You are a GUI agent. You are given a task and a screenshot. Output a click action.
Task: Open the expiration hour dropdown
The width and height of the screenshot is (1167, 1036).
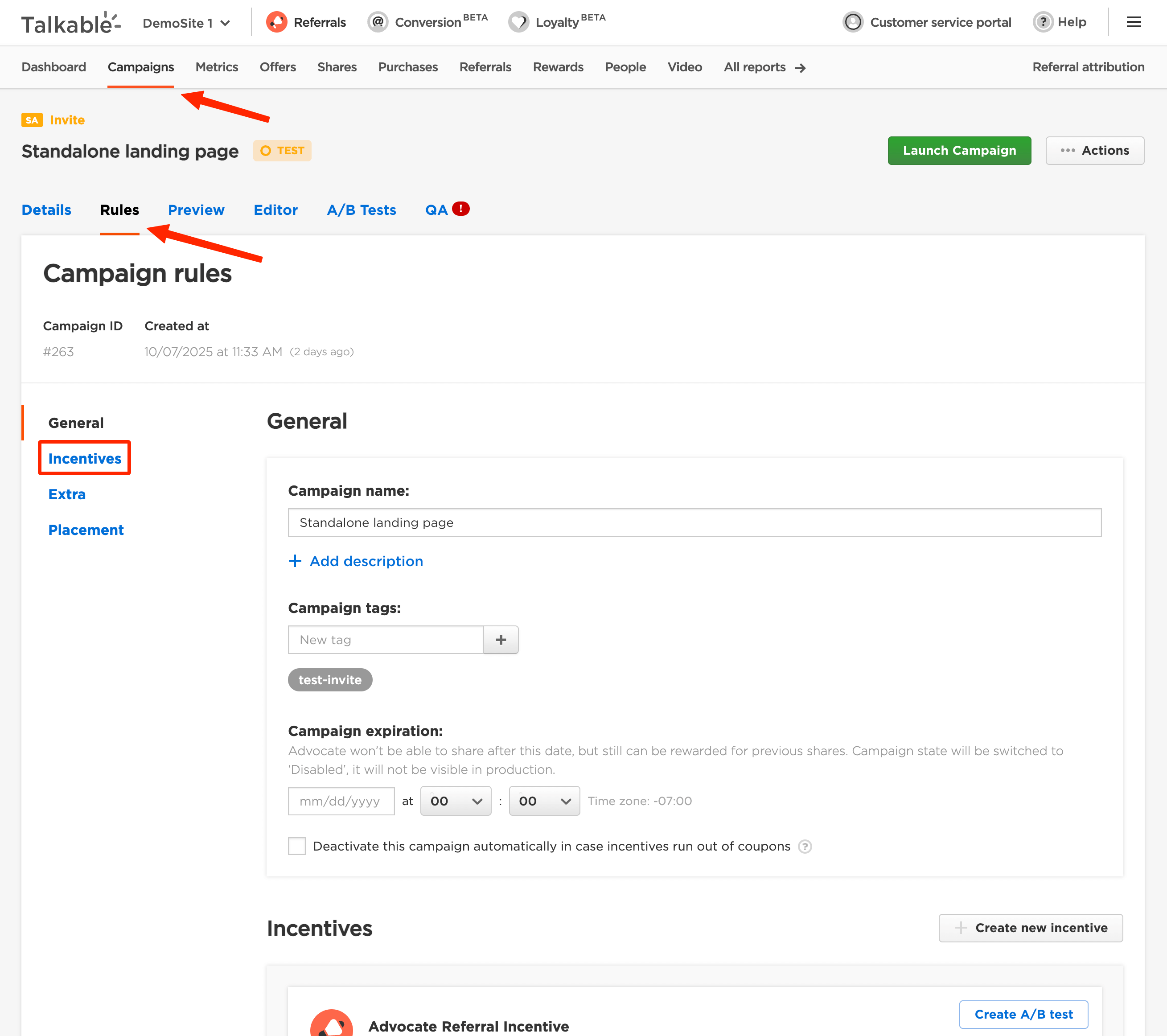coord(456,801)
